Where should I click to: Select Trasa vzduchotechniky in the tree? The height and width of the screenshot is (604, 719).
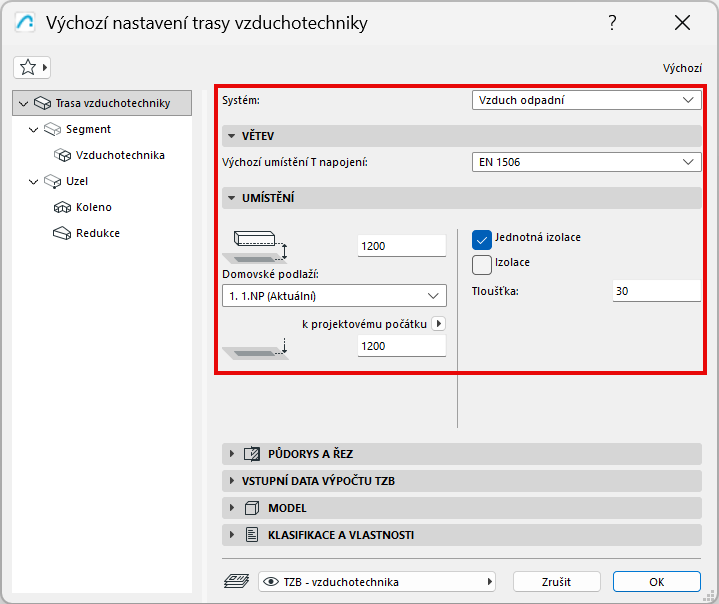point(102,103)
